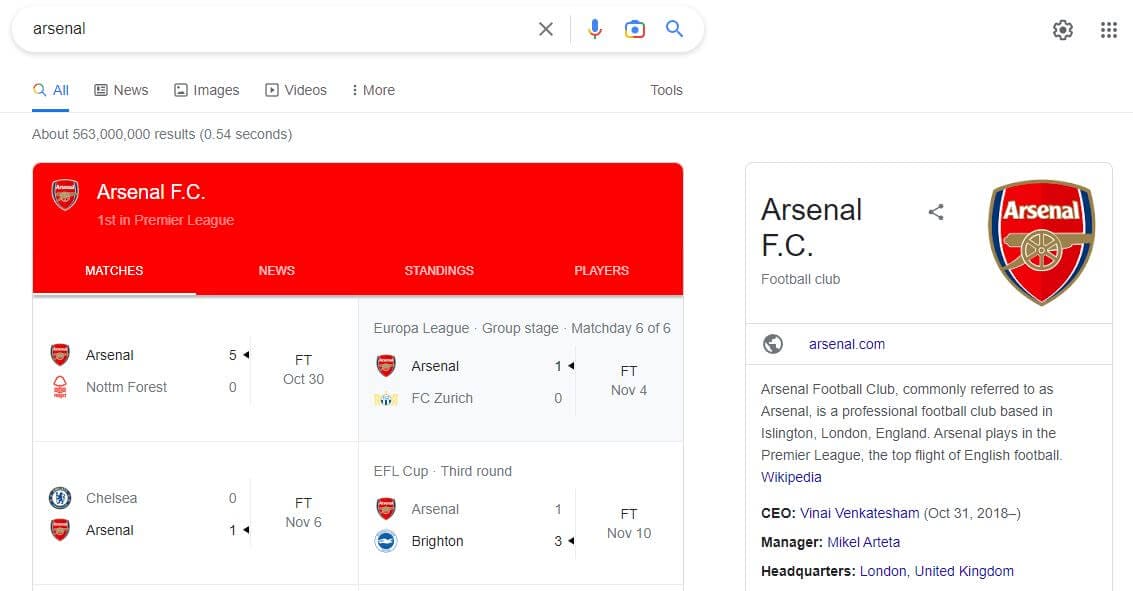The width and height of the screenshot is (1133, 591).
Task: Open the Videos results tab
Action: (296, 90)
